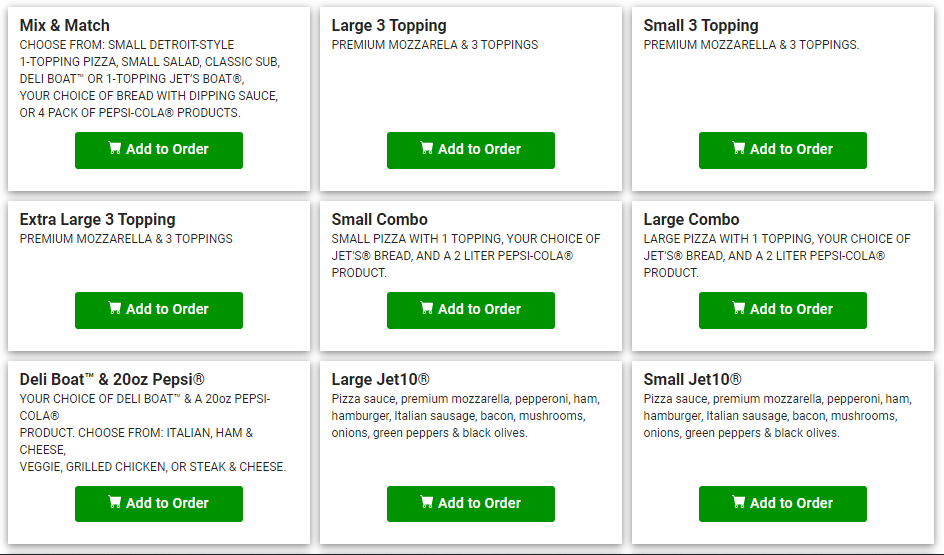Select the Large Jet10 card heading
Image resolution: width=944 pixels, height=555 pixels.
pos(381,379)
